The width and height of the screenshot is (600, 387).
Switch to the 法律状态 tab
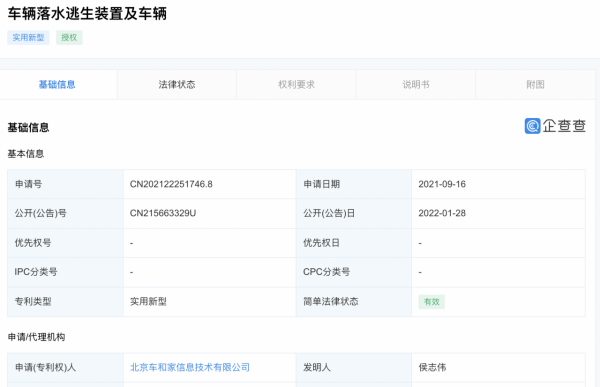point(177,85)
